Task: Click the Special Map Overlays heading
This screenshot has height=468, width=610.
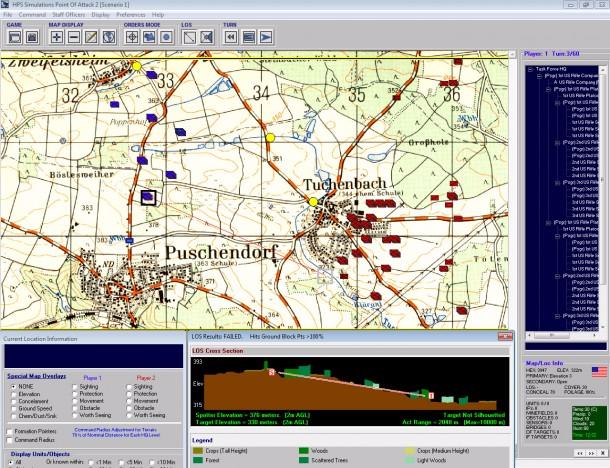Action: click(x=37, y=376)
